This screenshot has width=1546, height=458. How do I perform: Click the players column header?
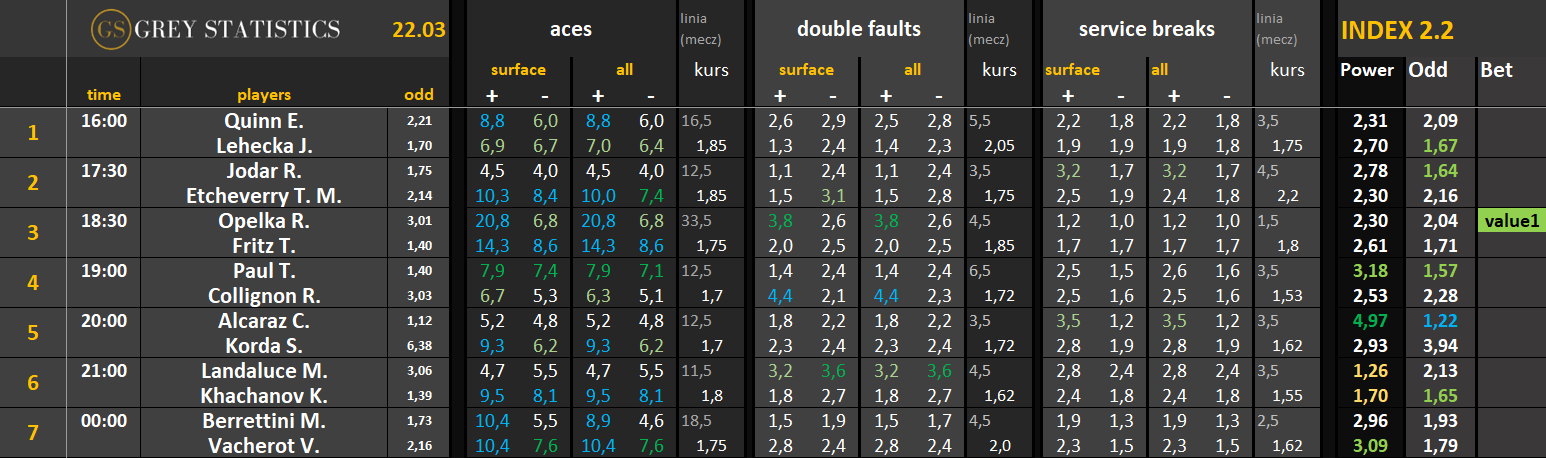point(264,95)
